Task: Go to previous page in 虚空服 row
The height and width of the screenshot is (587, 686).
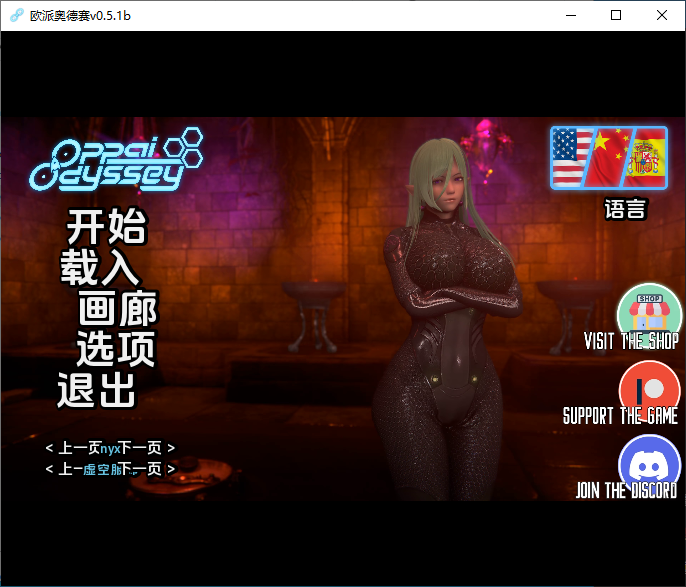Action: [x=64, y=469]
